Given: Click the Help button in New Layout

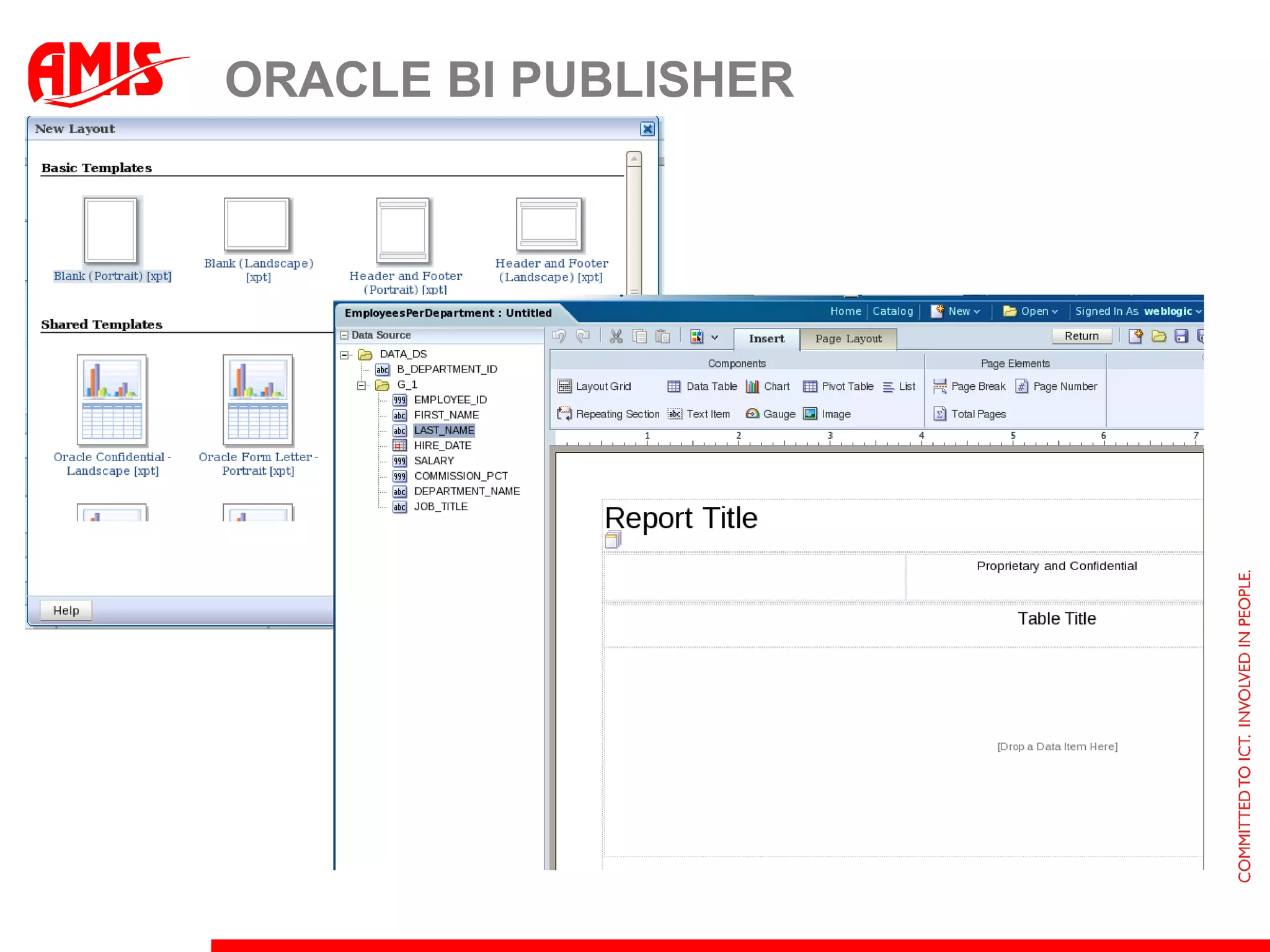Looking at the screenshot, I should [66, 610].
